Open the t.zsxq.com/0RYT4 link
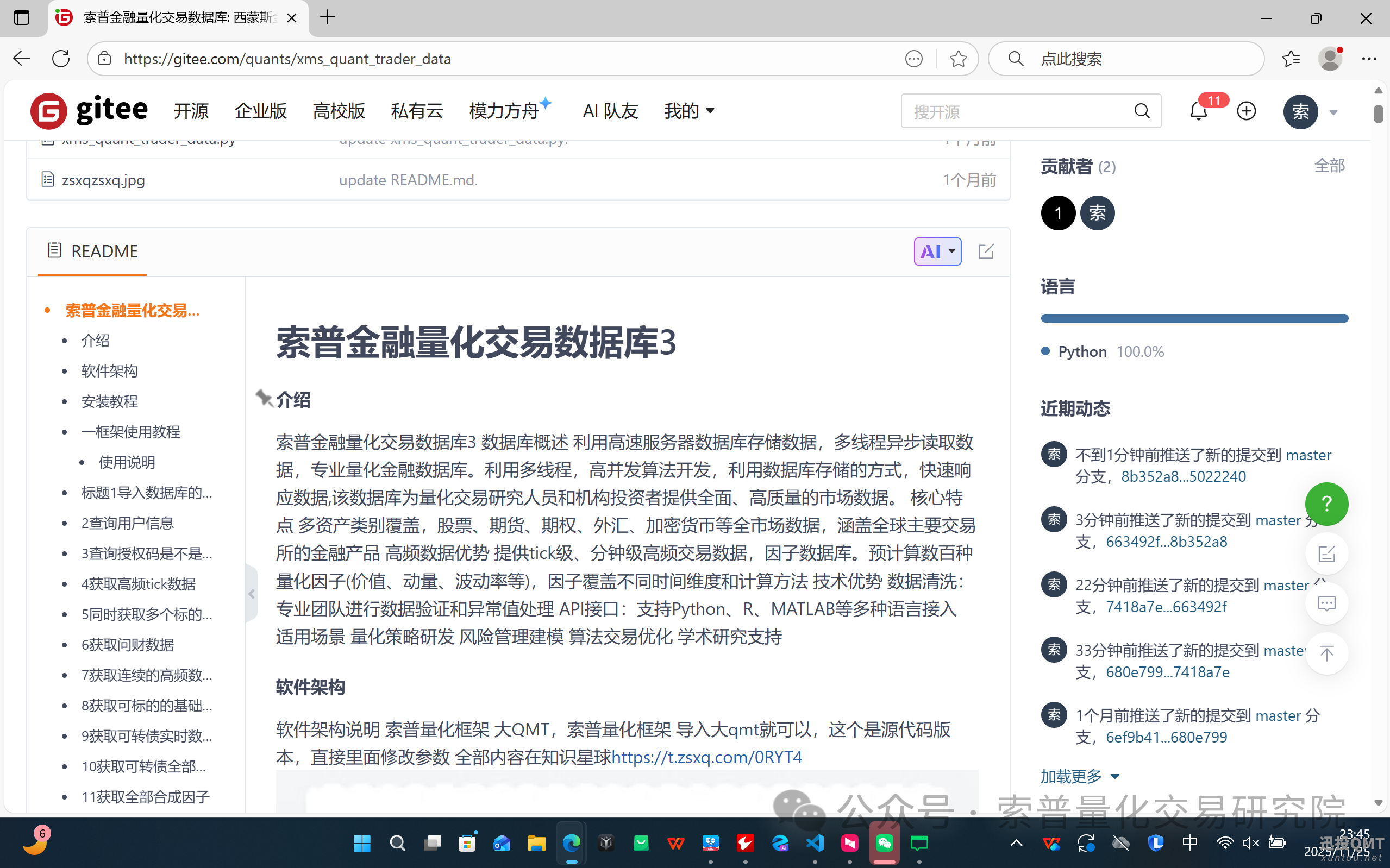 (706, 757)
